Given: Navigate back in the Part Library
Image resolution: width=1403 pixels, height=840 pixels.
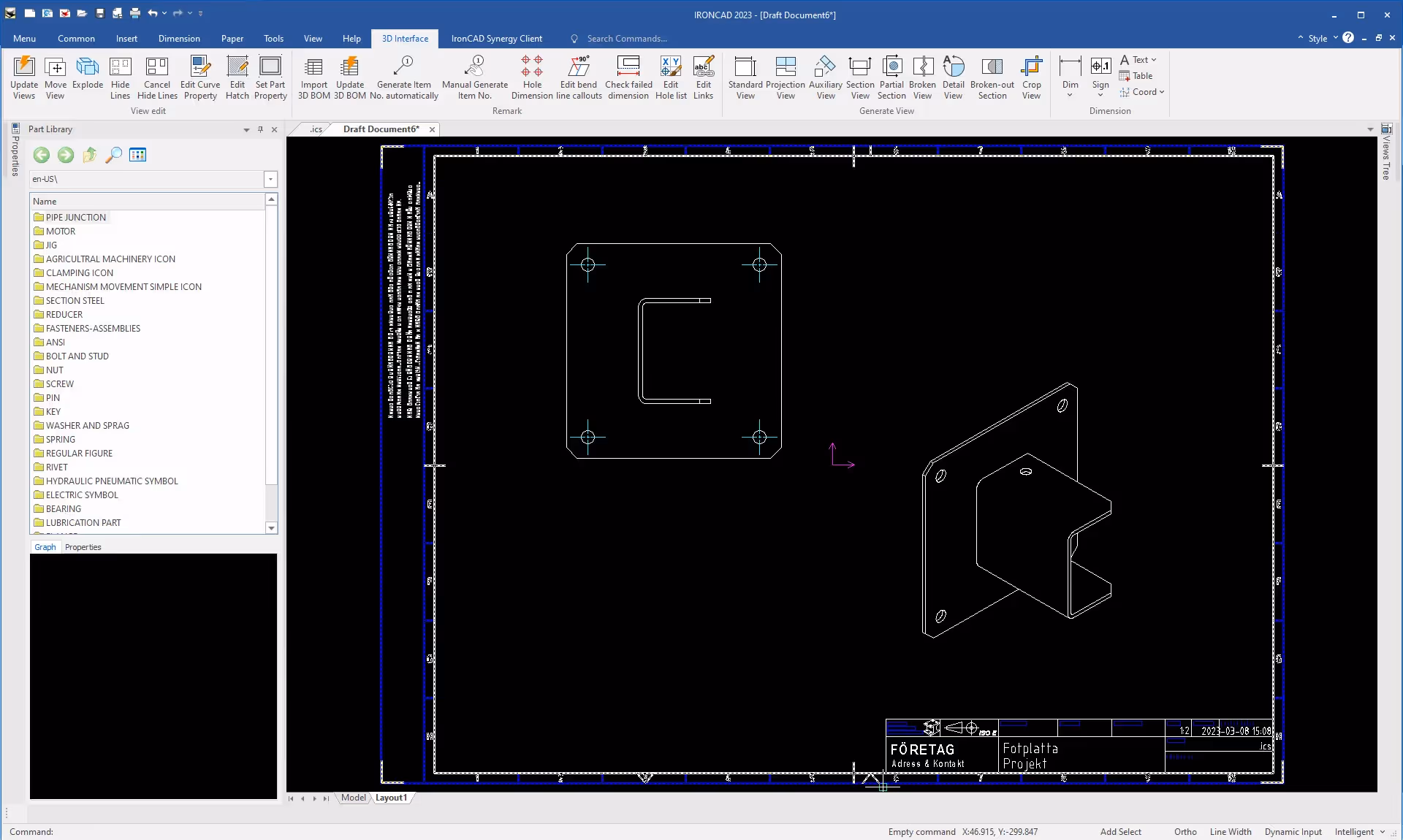Looking at the screenshot, I should [41, 155].
